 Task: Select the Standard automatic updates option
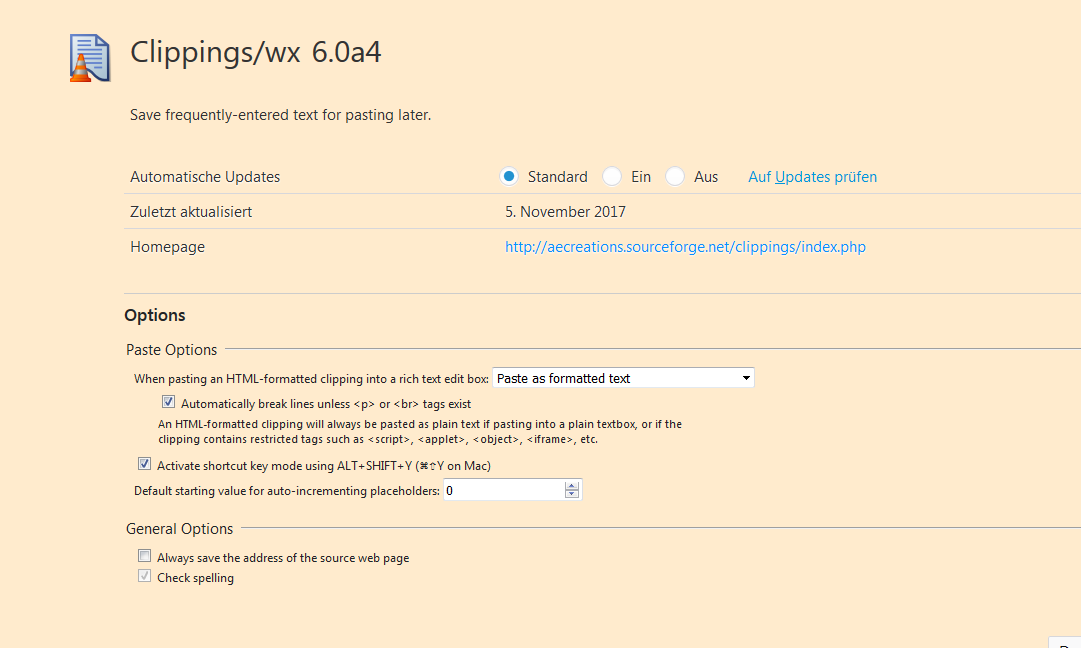click(x=509, y=176)
